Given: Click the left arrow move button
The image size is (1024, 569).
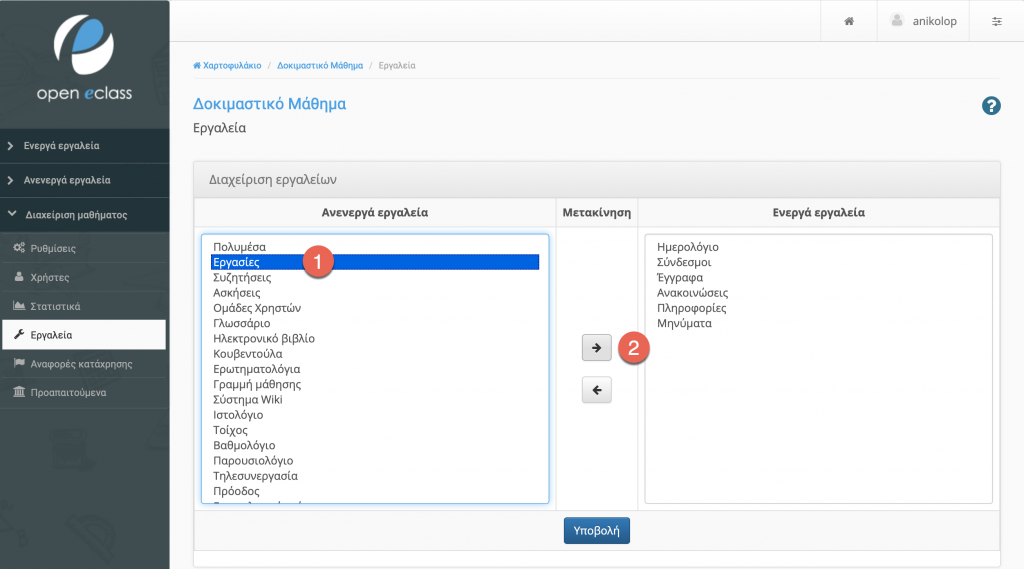Looking at the screenshot, I should pos(596,390).
